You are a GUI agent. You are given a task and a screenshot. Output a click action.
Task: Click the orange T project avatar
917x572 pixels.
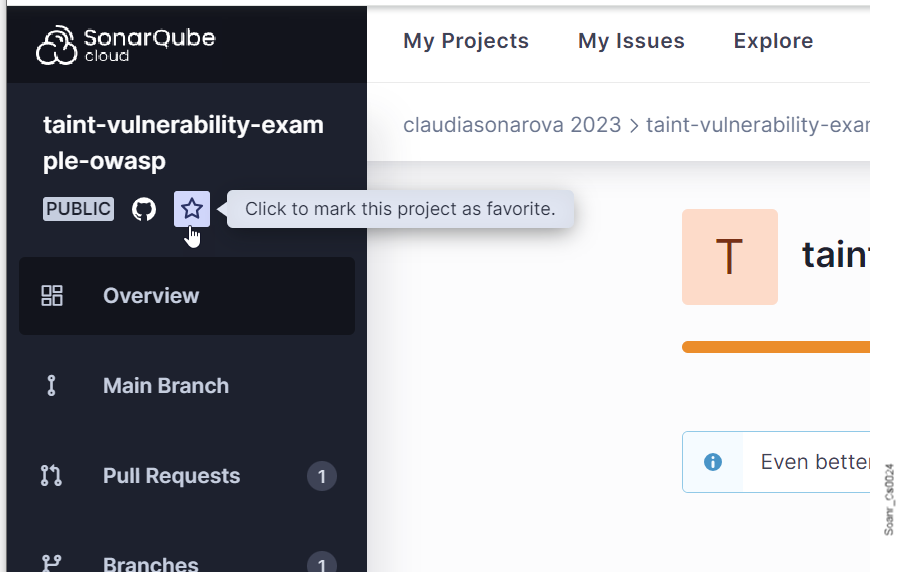[x=730, y=257]
